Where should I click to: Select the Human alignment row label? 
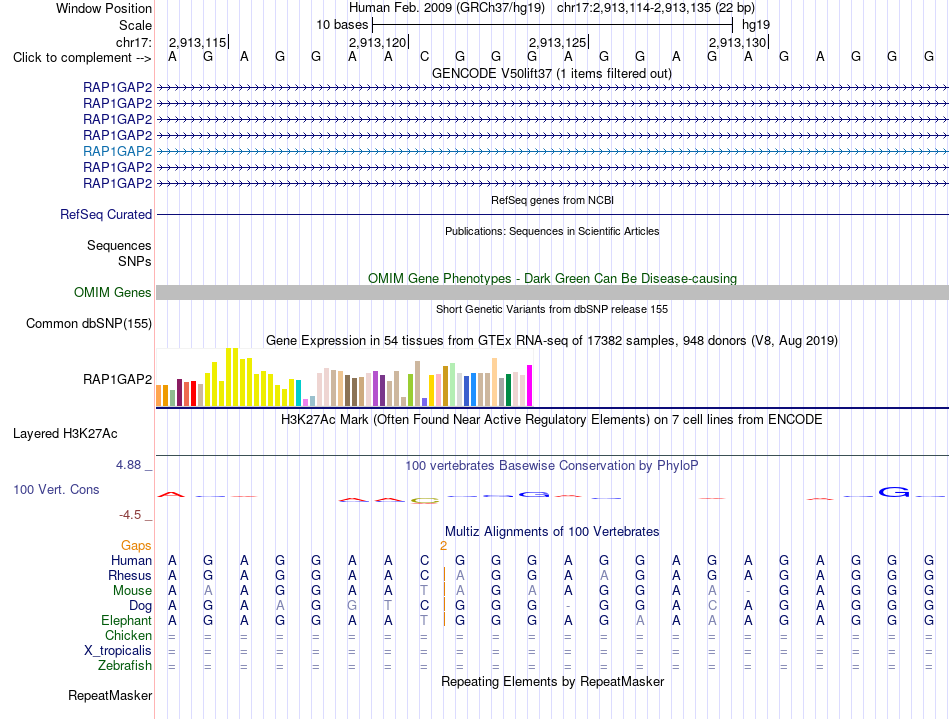[131, 560]
